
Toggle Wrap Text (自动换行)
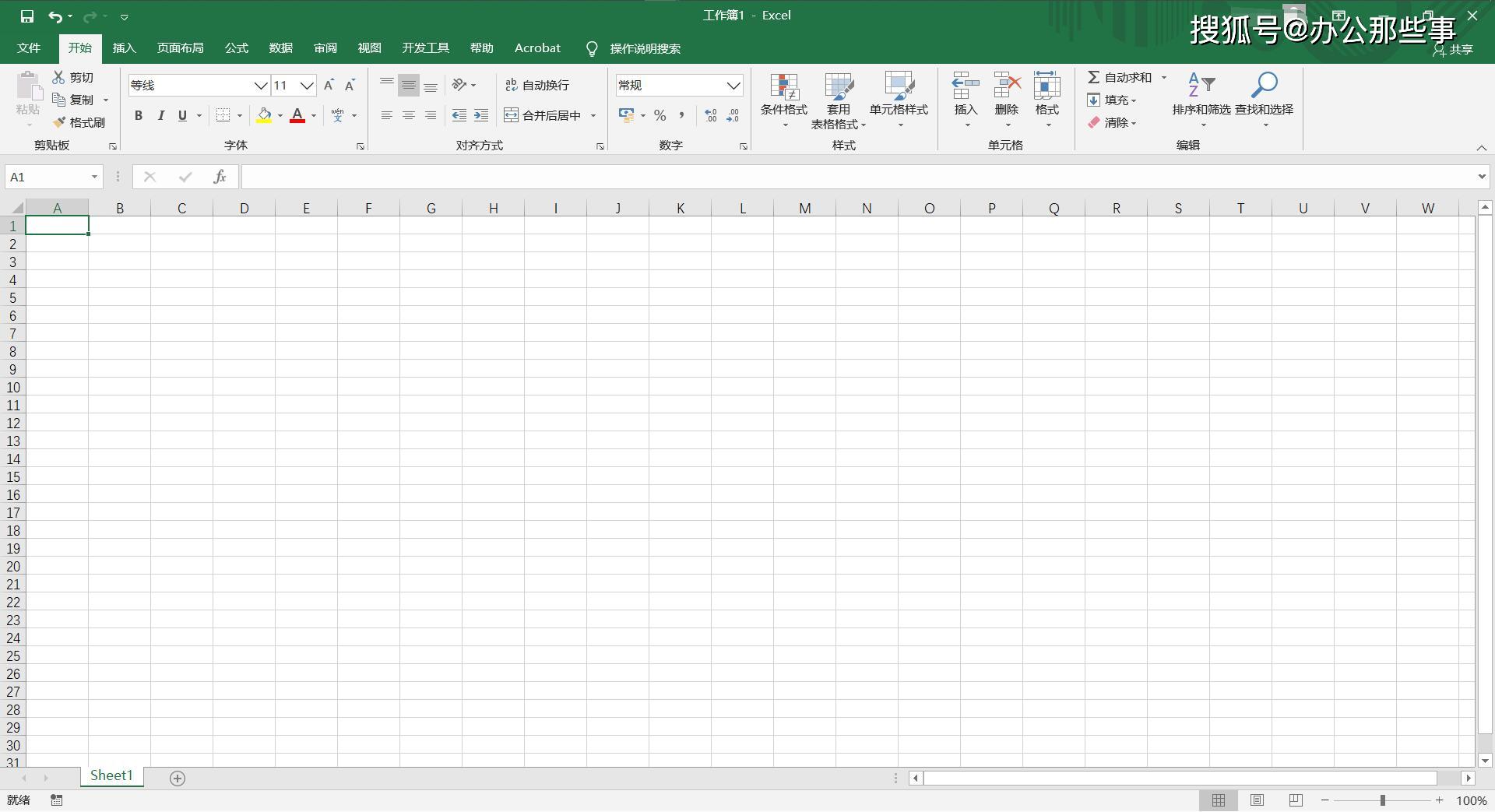pos(537,85)
